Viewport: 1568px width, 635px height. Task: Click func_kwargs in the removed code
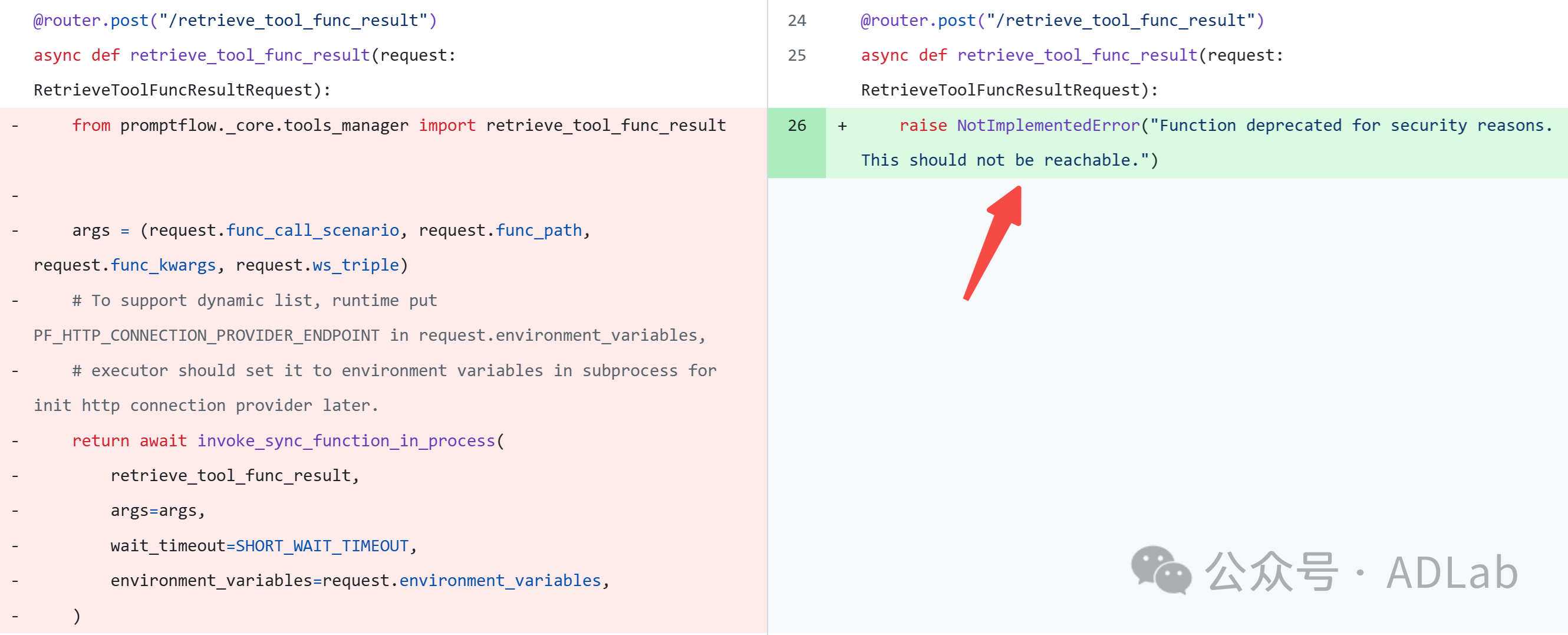click(163, 265)
